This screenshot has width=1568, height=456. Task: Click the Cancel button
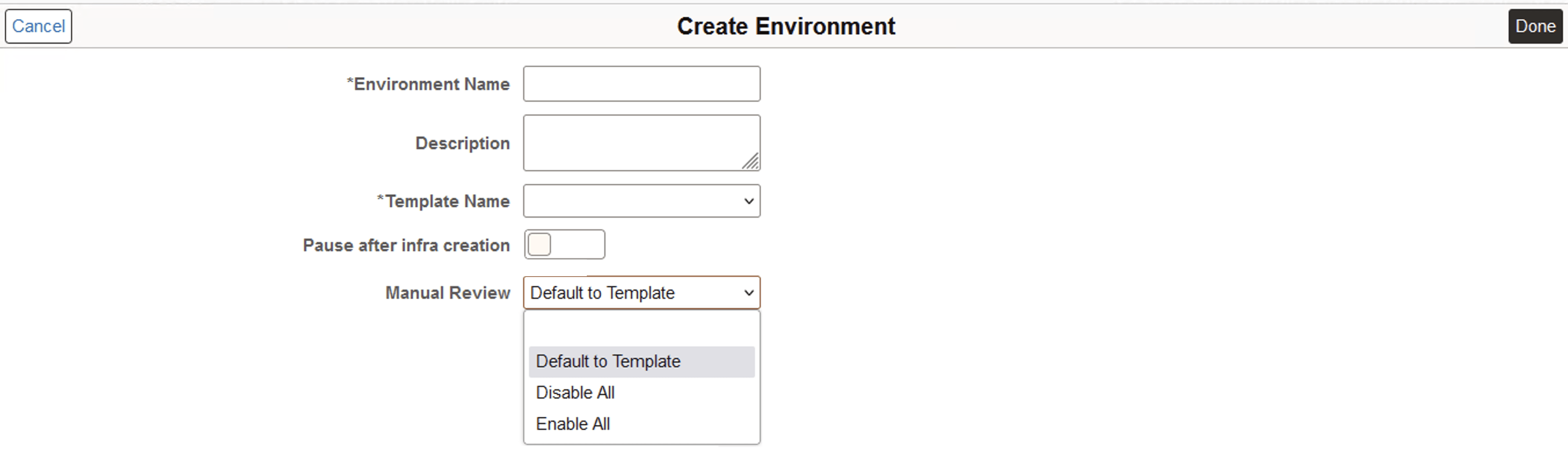click(38, 26)
